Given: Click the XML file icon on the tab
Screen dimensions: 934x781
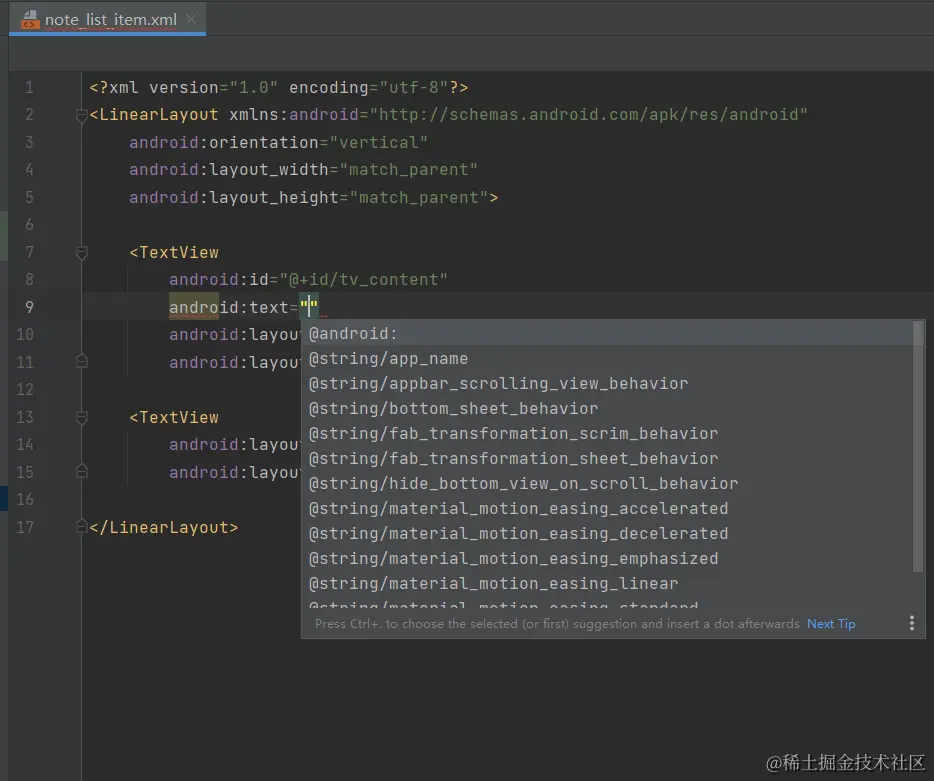Looking at the screenshot, I should tap(30, 20).
